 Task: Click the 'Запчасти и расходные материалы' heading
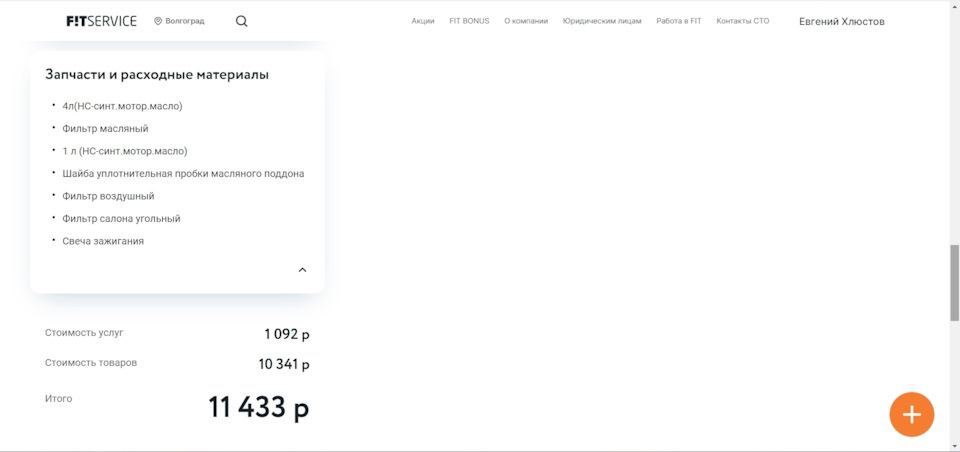pos(157,75)
